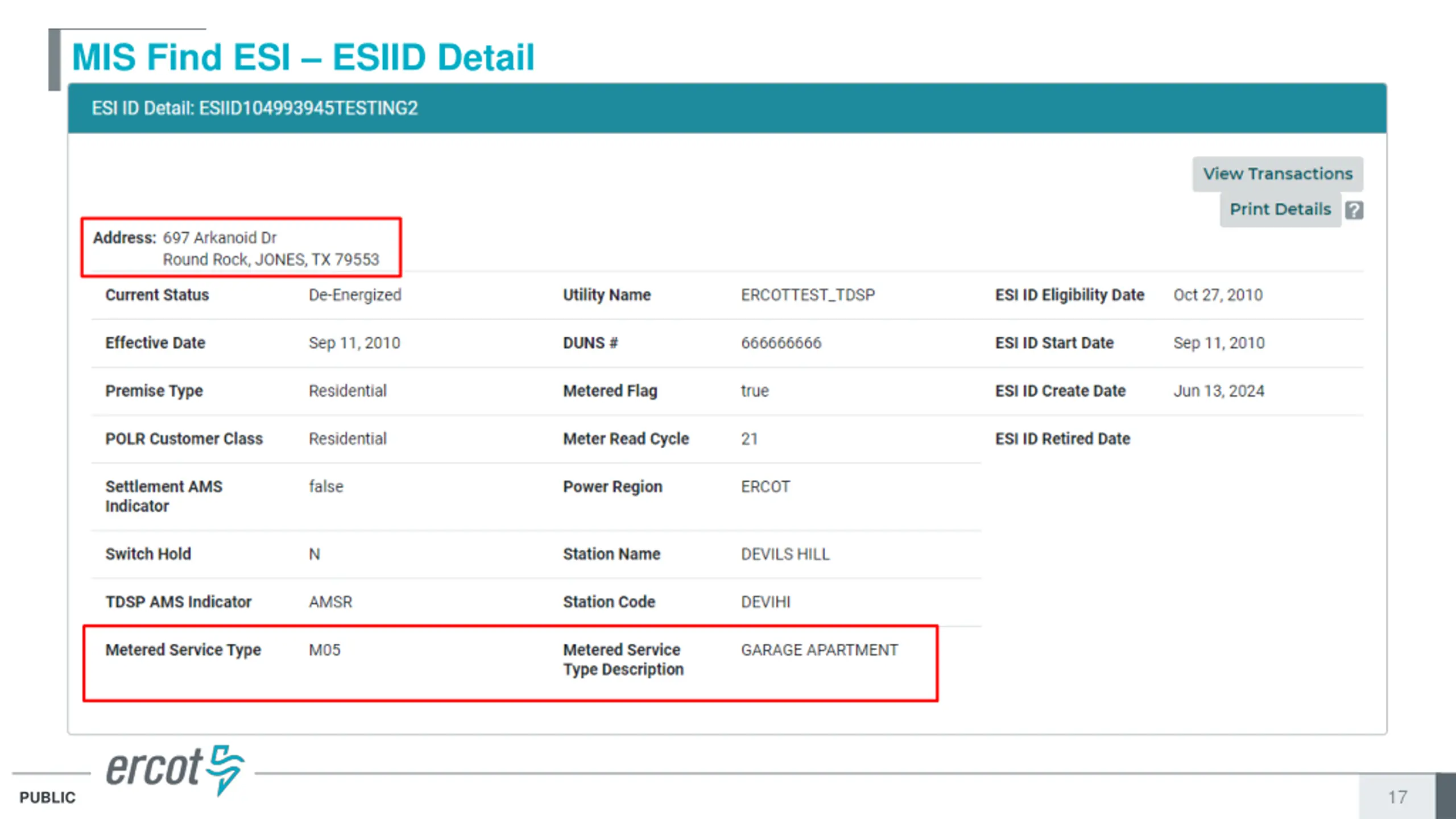Select the TDSP AMS Indicator value AMSR
The width and height of the screenshot is (1456, 819).
click(330, 602)
